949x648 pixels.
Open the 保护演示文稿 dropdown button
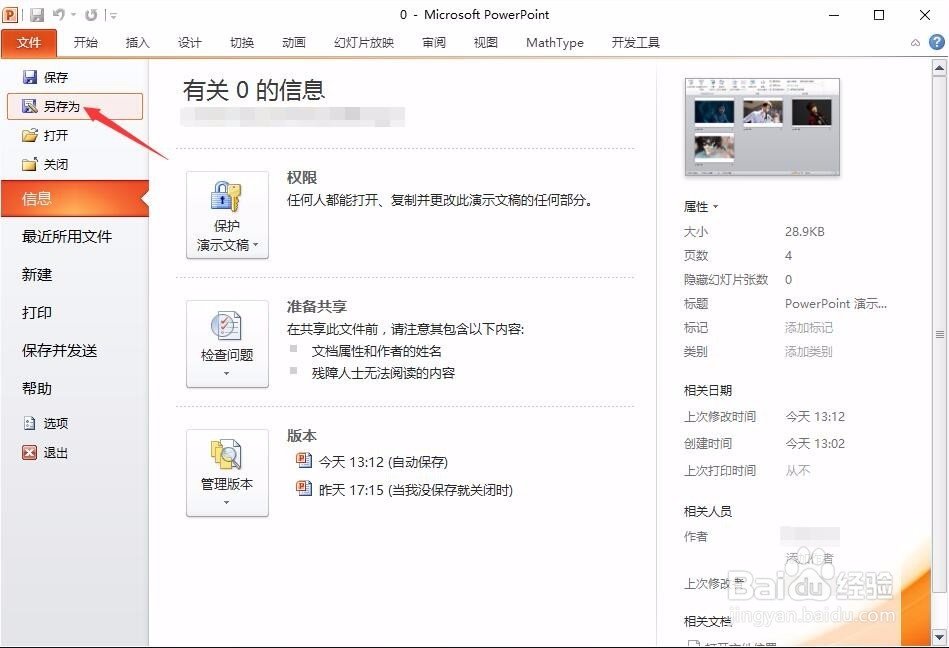coord(227,215)
